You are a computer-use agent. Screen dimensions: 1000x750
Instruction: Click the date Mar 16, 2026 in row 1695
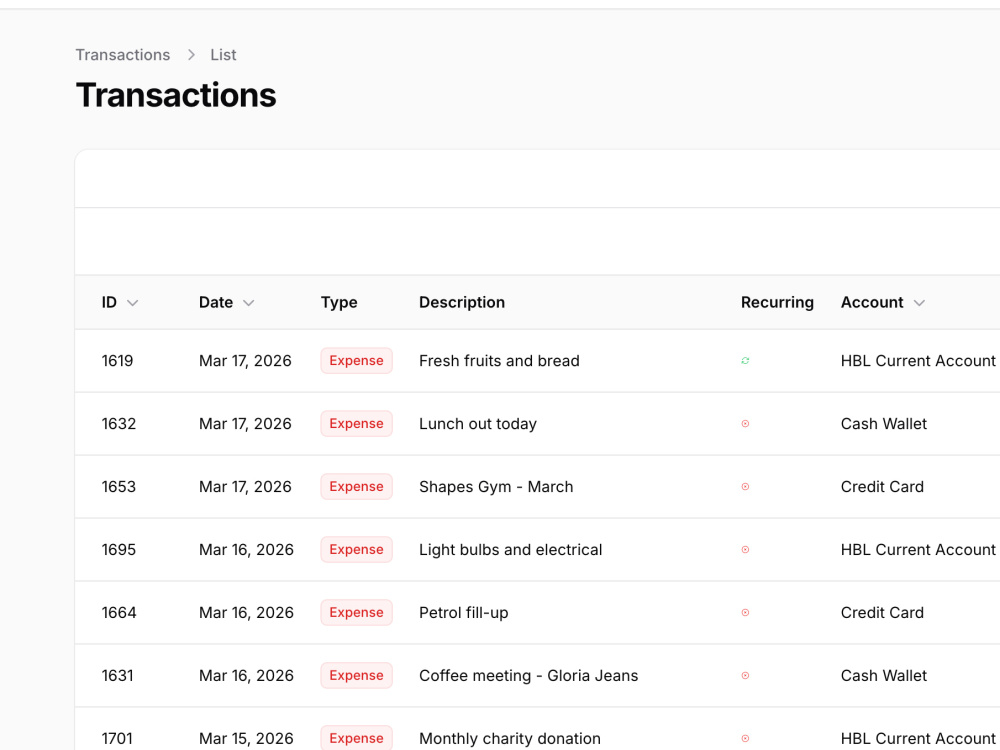click(246, 550)
